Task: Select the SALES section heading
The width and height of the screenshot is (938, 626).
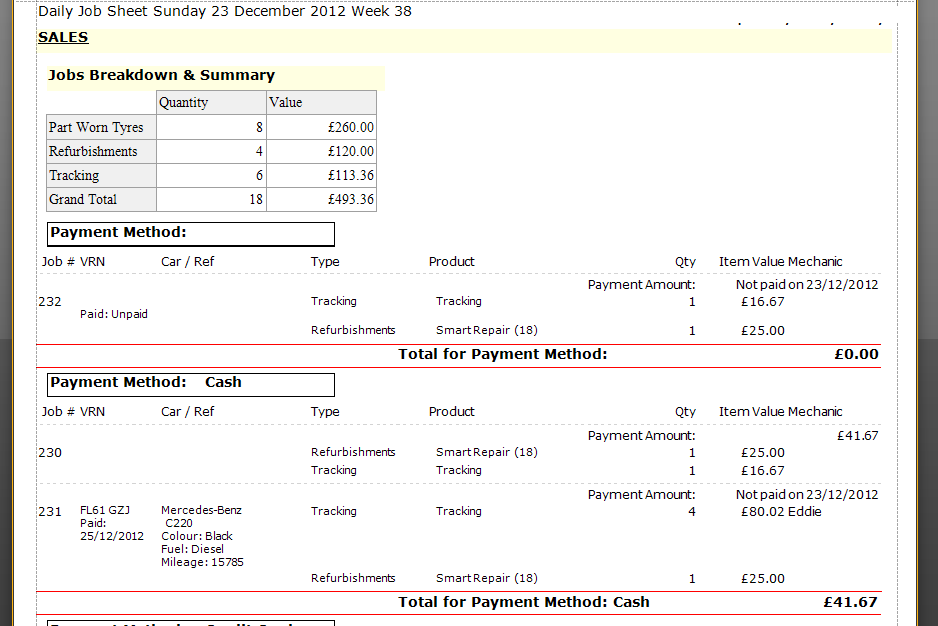Action: (x=63, y=38)
